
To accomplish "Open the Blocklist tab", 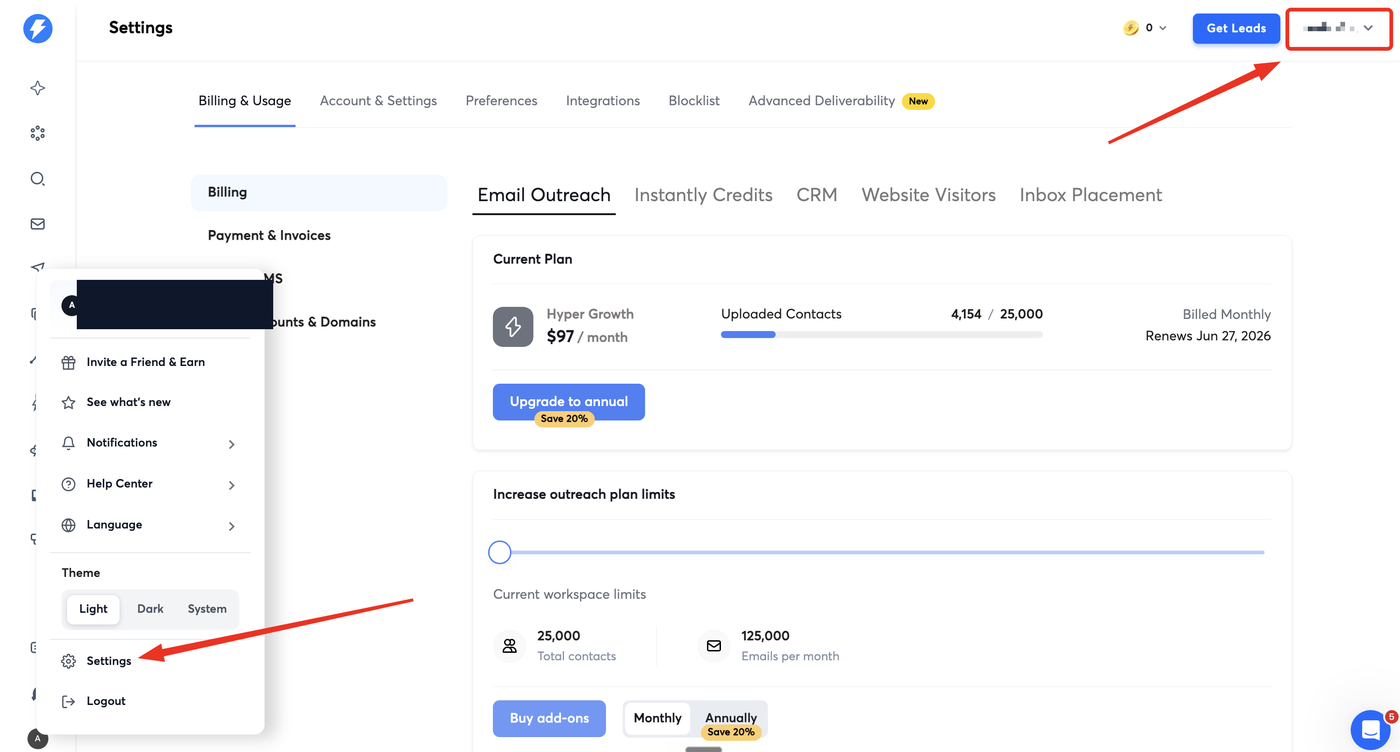I will tap(694, 101).
